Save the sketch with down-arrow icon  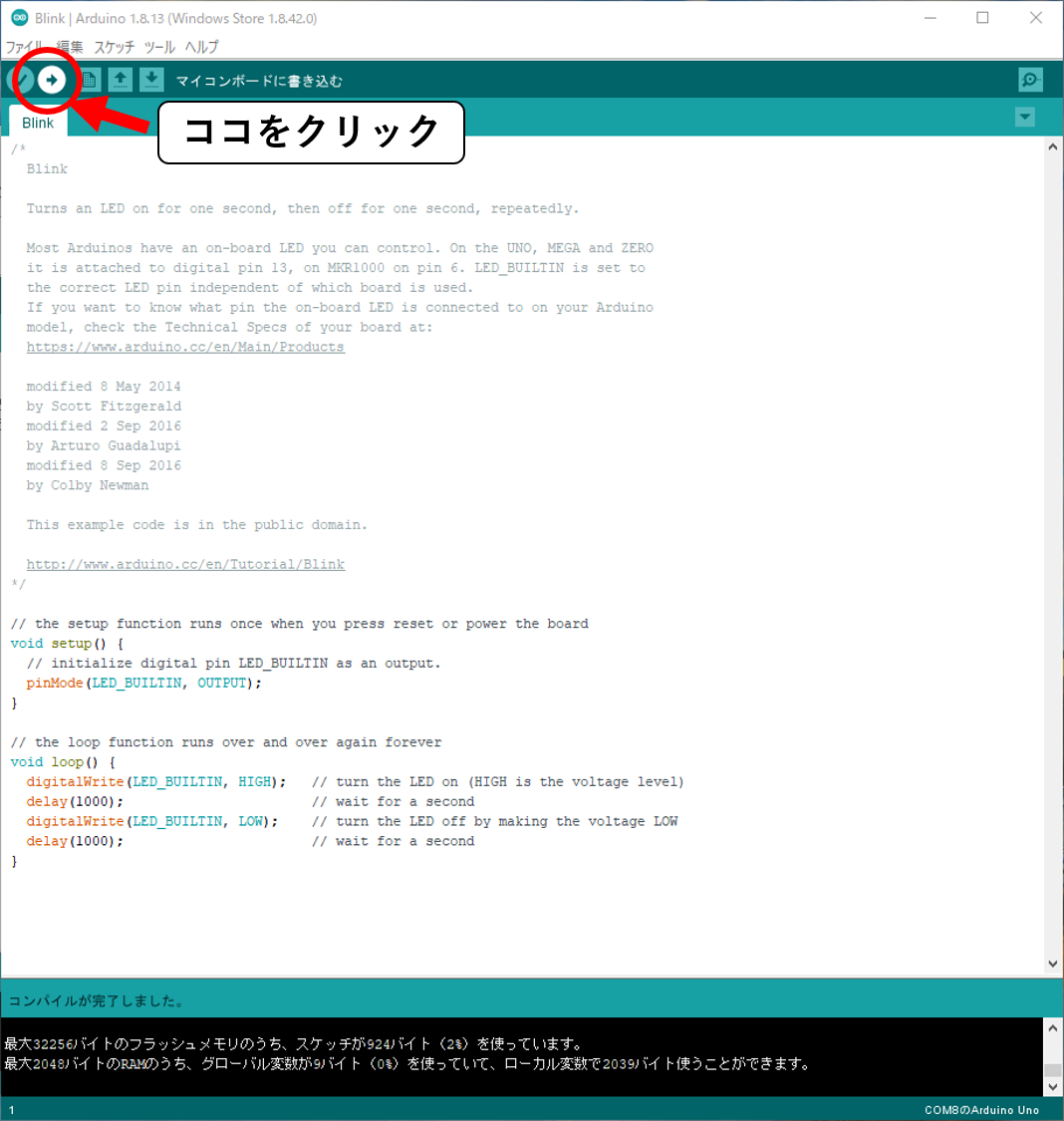pyautogui.click(x=151, y=80)
